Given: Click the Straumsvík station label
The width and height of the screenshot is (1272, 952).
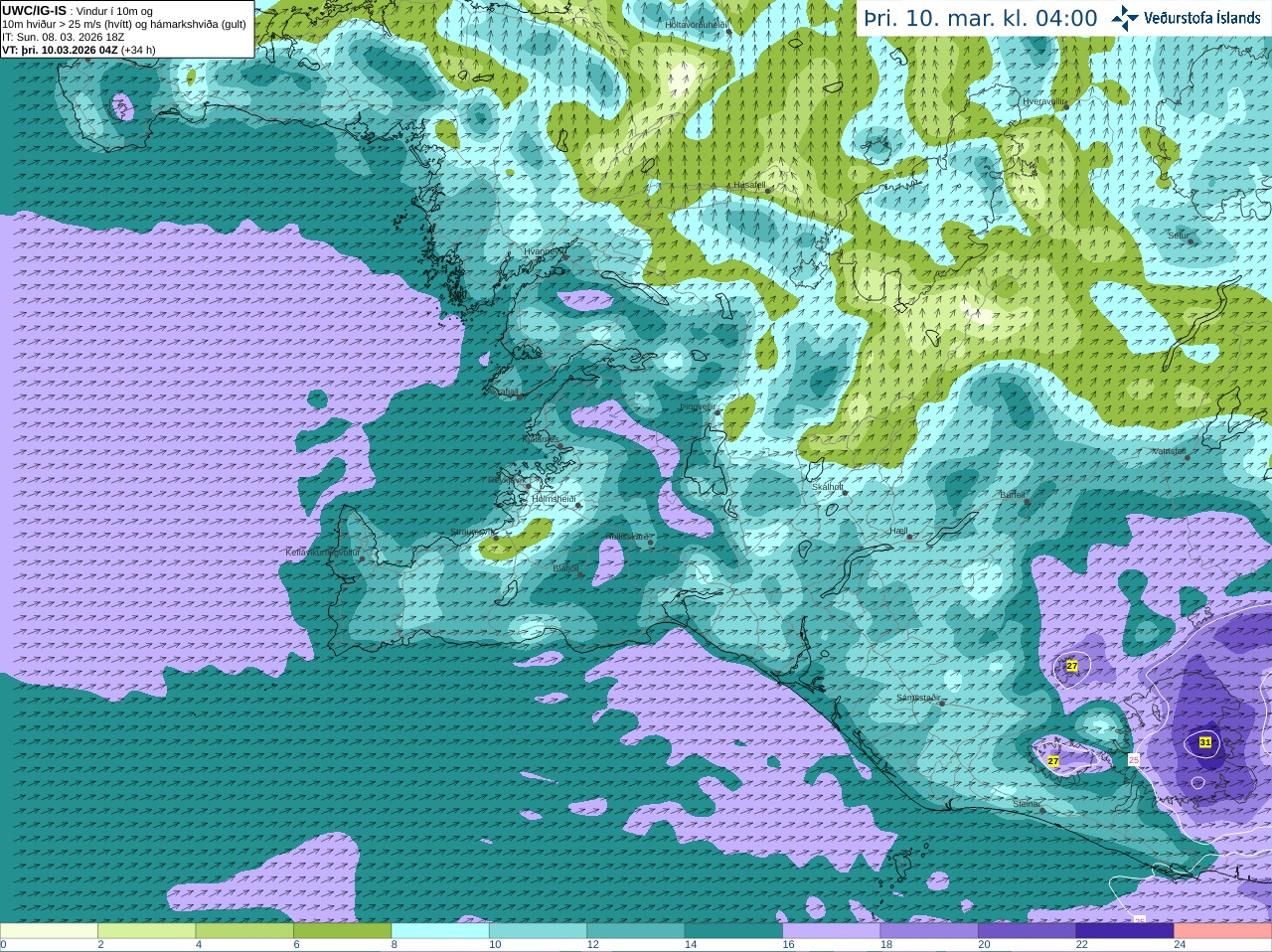Looking at the screenshot, I should point(473,533).
